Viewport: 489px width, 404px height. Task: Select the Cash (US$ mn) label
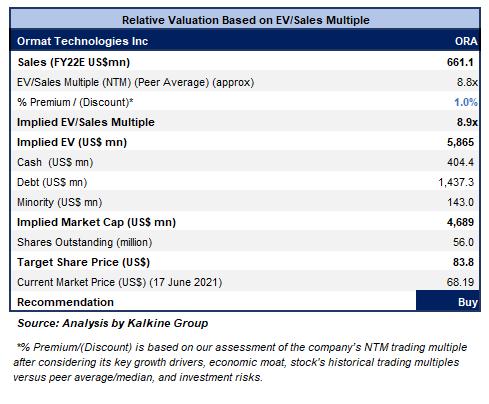coord(55,162)
